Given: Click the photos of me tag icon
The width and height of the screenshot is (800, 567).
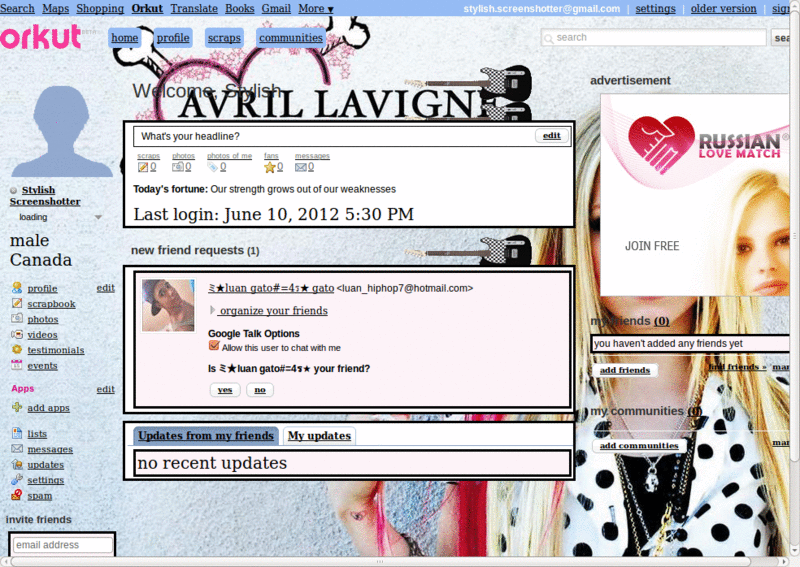Looking at the screenshot, I should pos(213,167).
